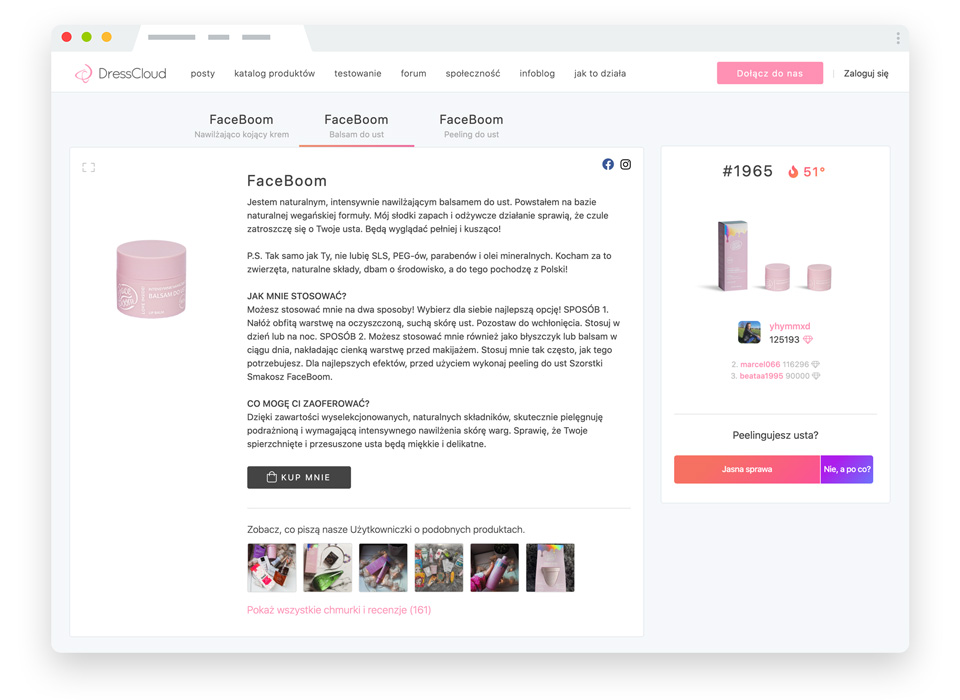Open the Zaloguj się link
The width and height of the screenshot is (960, 700).
[866, 73]
